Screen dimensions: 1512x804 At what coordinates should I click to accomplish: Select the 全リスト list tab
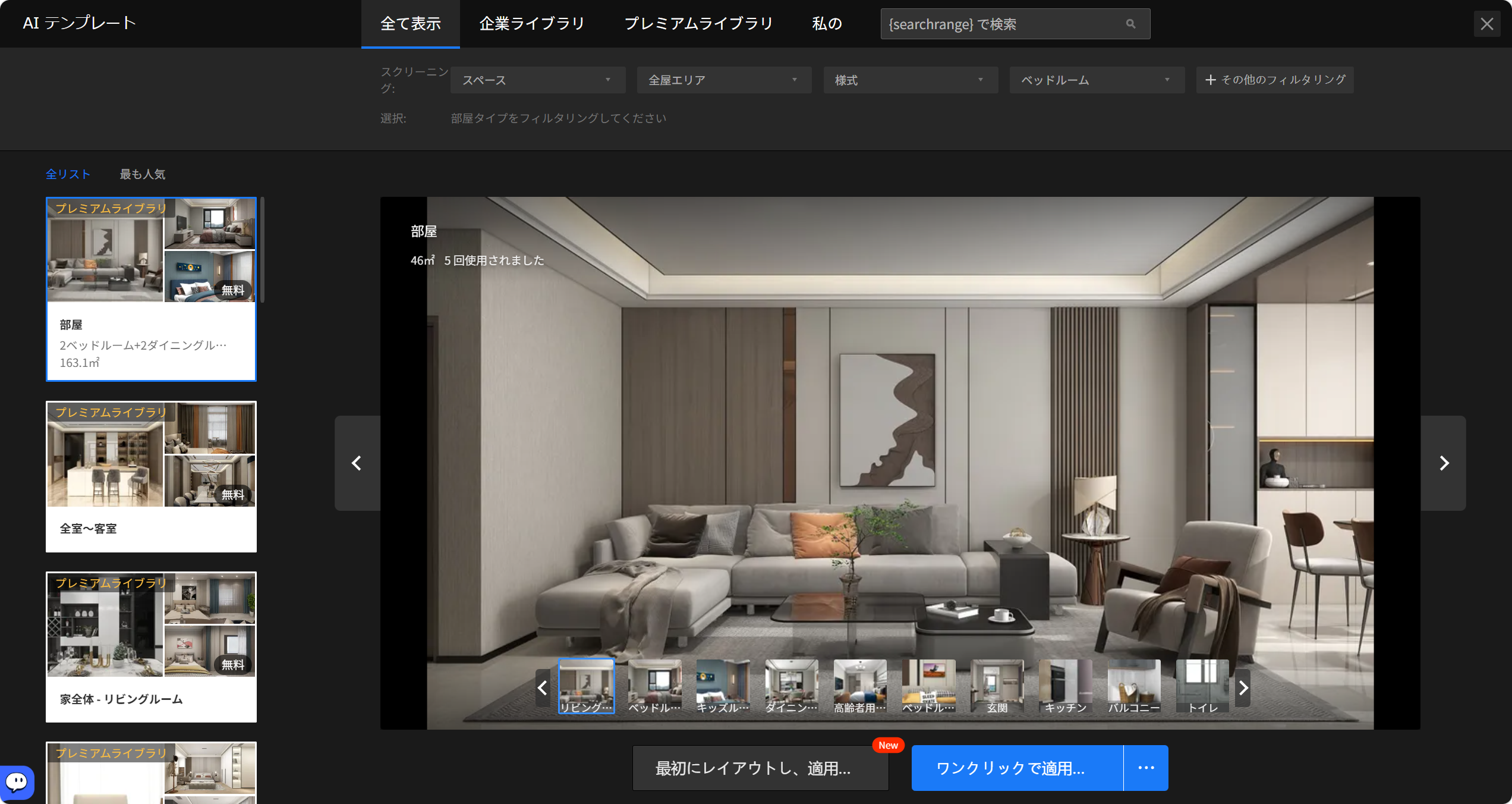click(x=68, y=174)
